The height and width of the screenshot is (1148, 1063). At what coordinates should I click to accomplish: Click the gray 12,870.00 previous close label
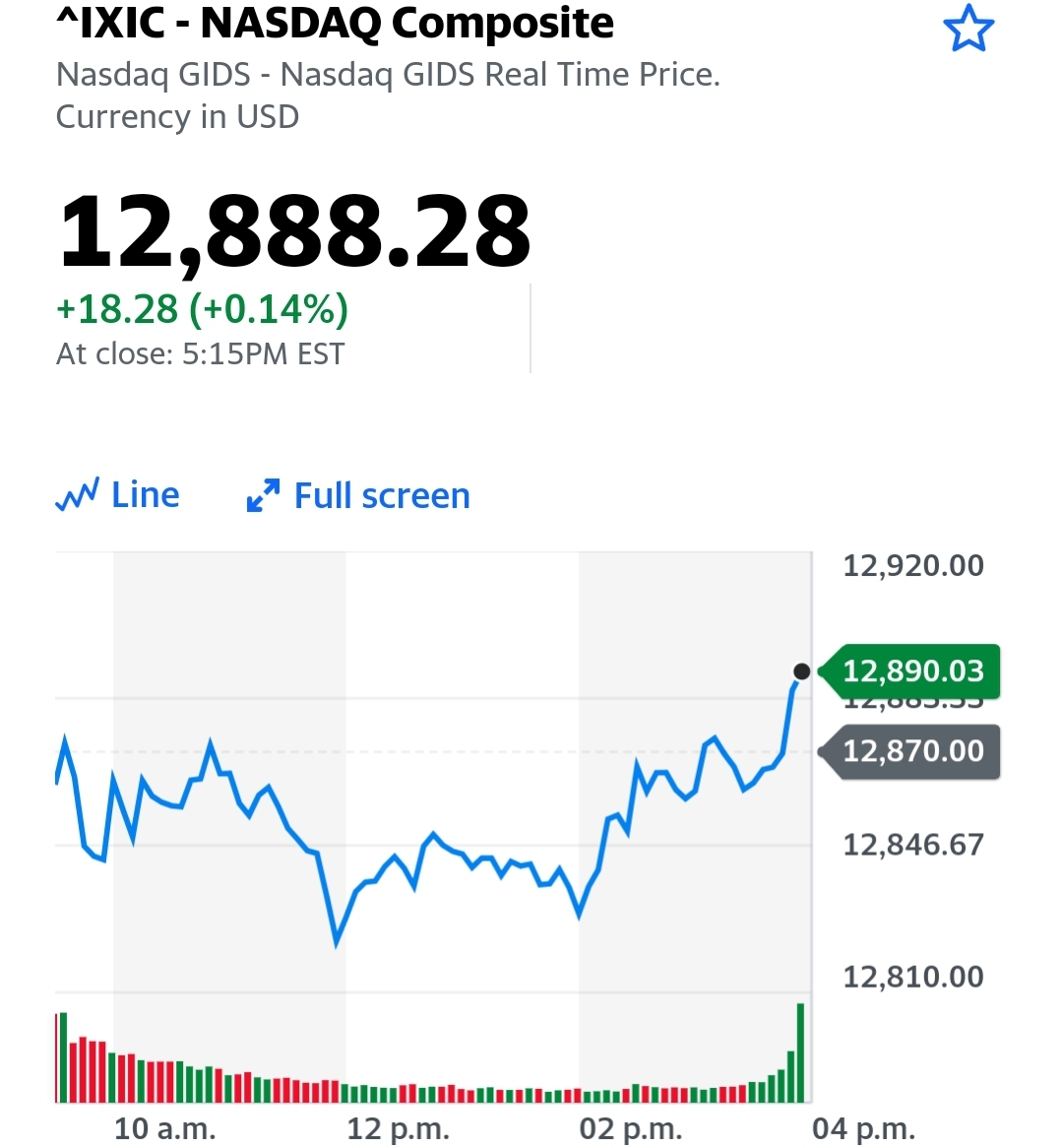tap(908, 751)
